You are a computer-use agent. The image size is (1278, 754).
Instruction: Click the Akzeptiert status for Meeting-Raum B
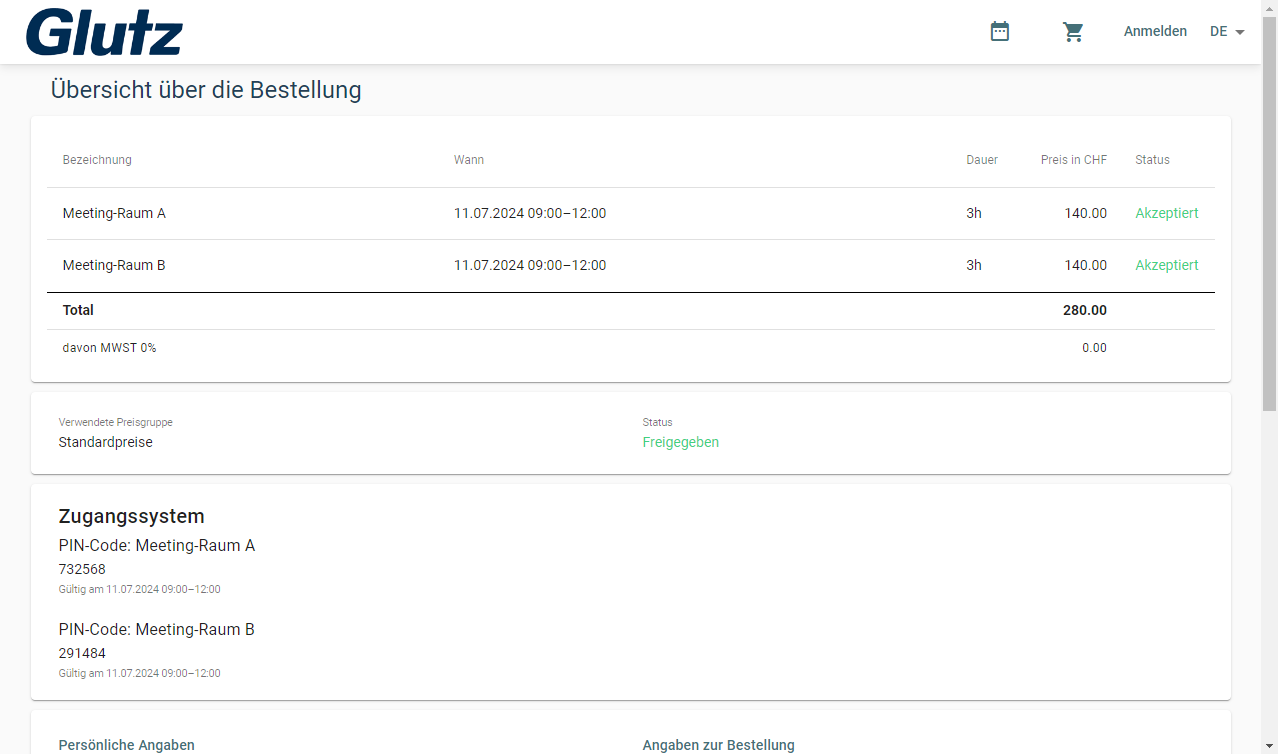coord(1166,265)
